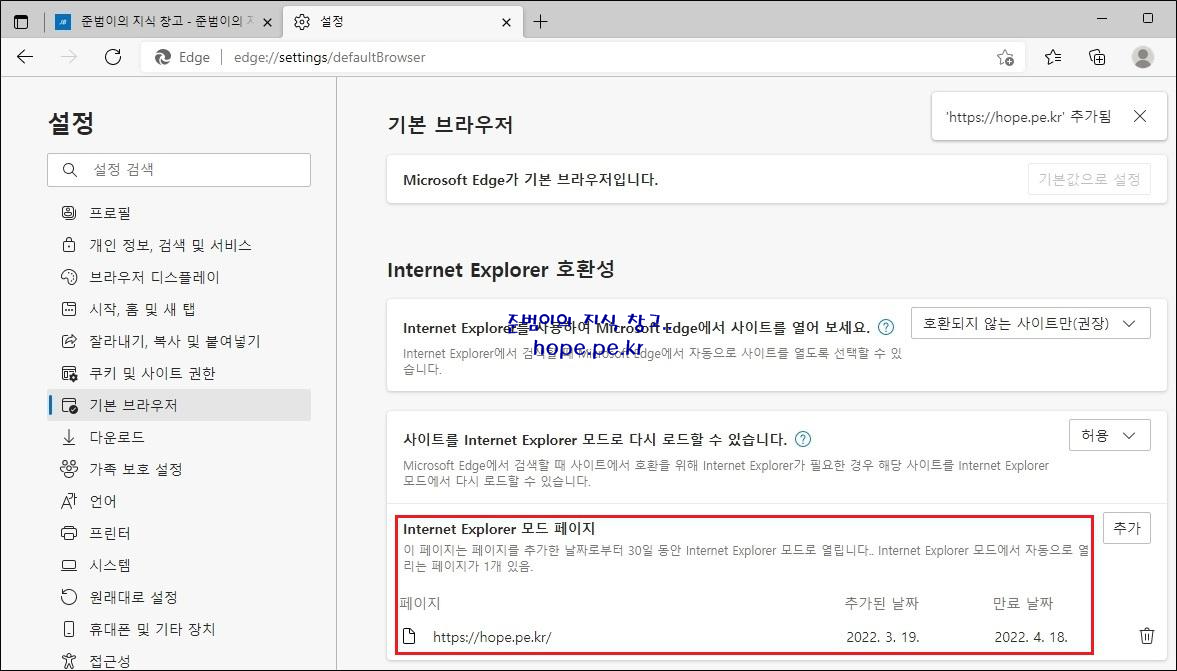The width and height of the screenshot is (1177, 671).
Task: Click the 기본값으로 설정 button
Action: [1088, 179]
